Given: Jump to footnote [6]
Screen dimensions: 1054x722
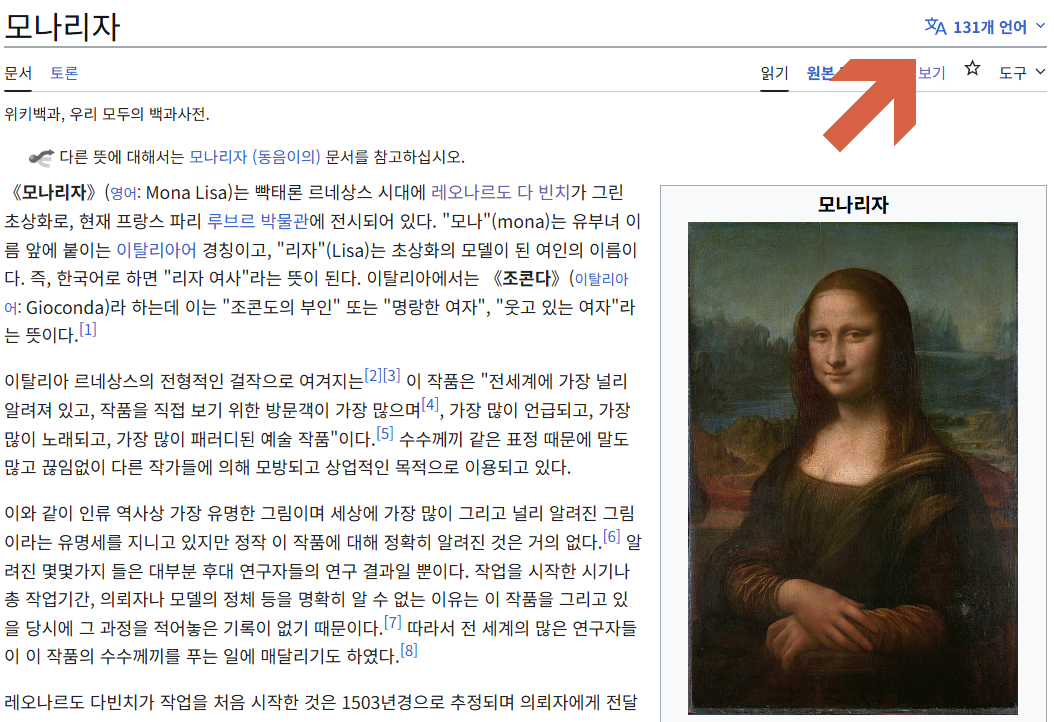Looking at the screenshot, I should point(612,536).
